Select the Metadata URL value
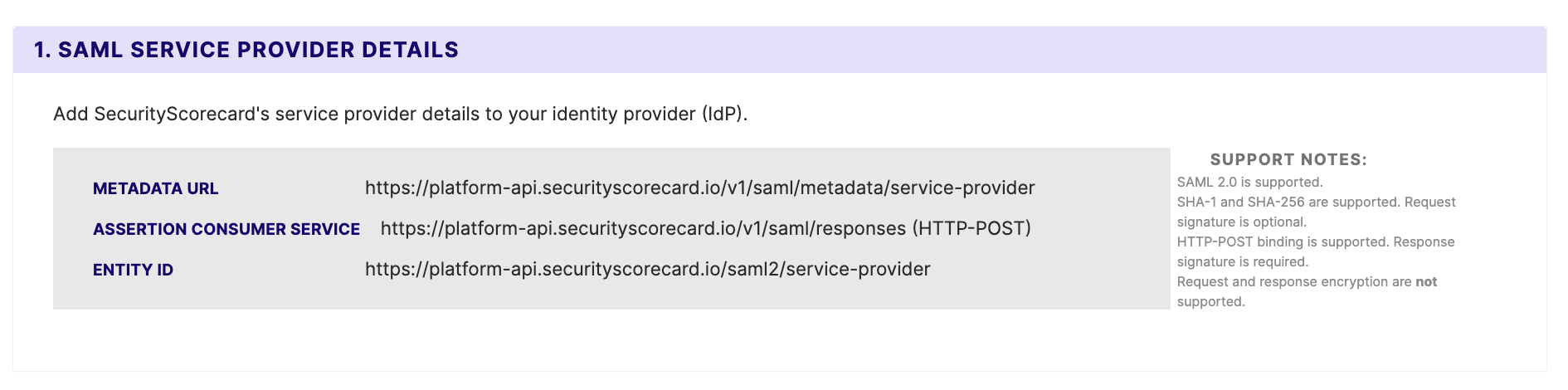 pos(700,188)
